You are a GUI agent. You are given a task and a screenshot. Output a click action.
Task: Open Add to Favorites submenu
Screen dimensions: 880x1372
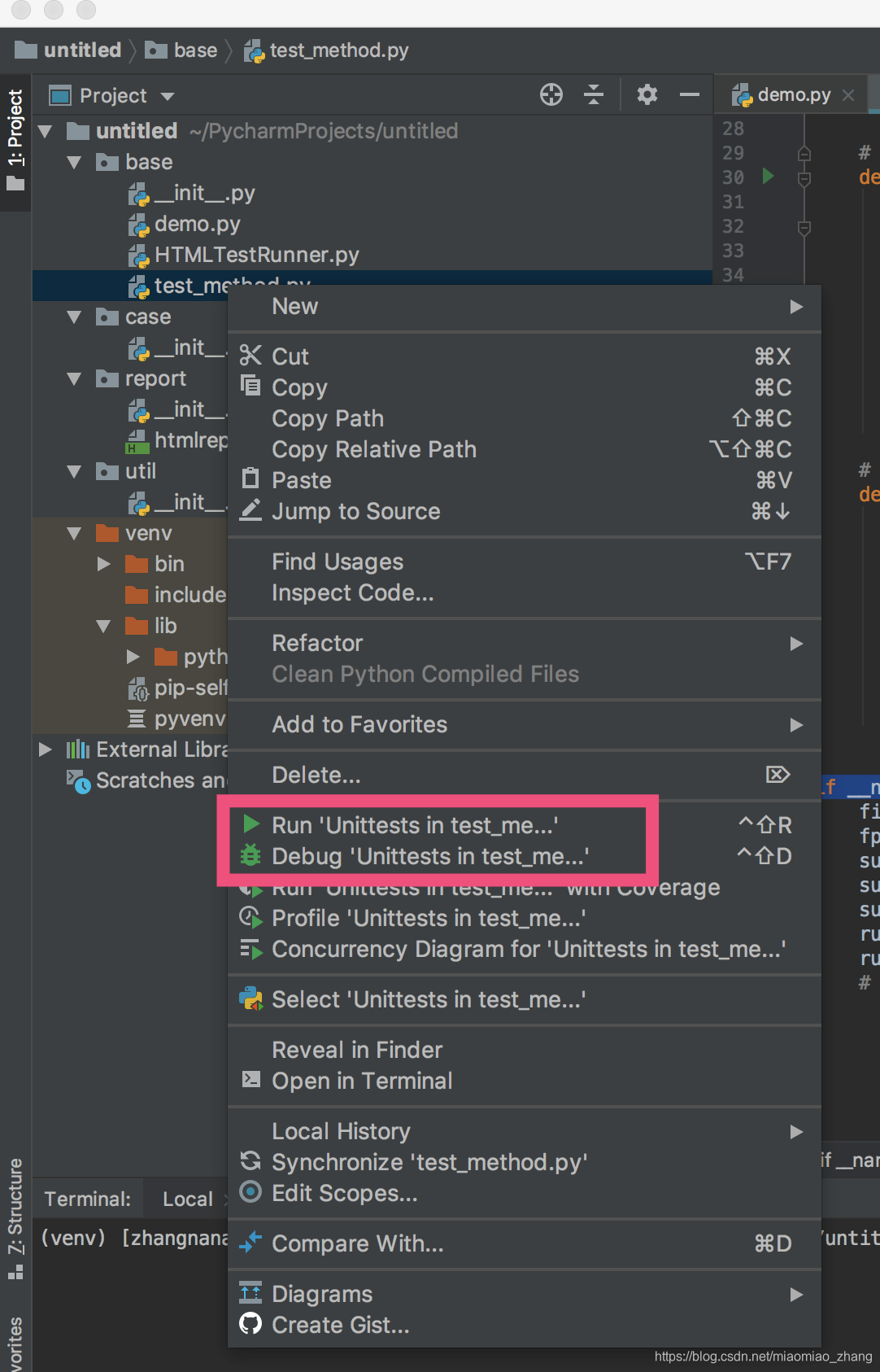pos(525,724)
